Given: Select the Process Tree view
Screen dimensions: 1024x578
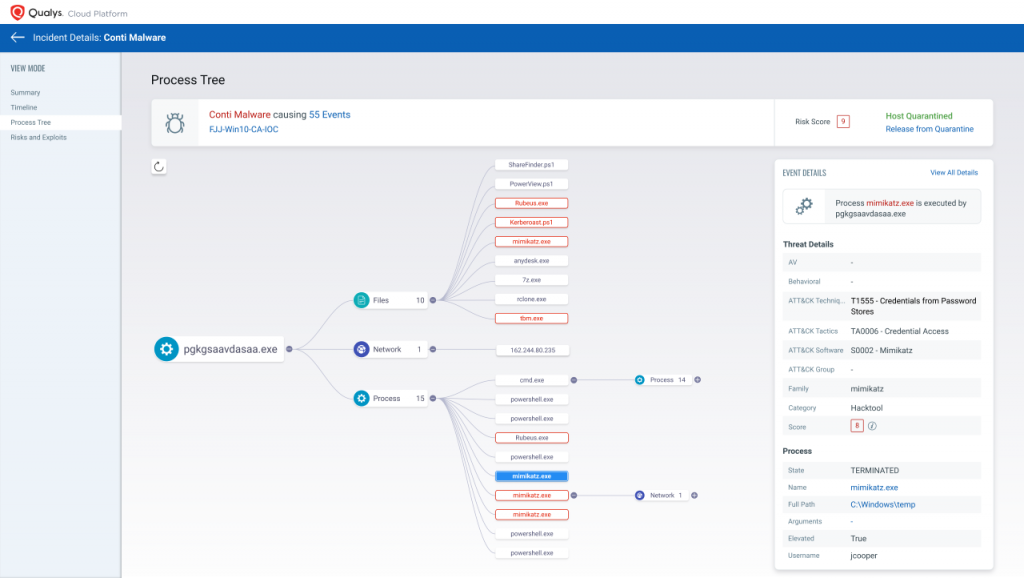Looking at the screenshot, I should (31, 123).
